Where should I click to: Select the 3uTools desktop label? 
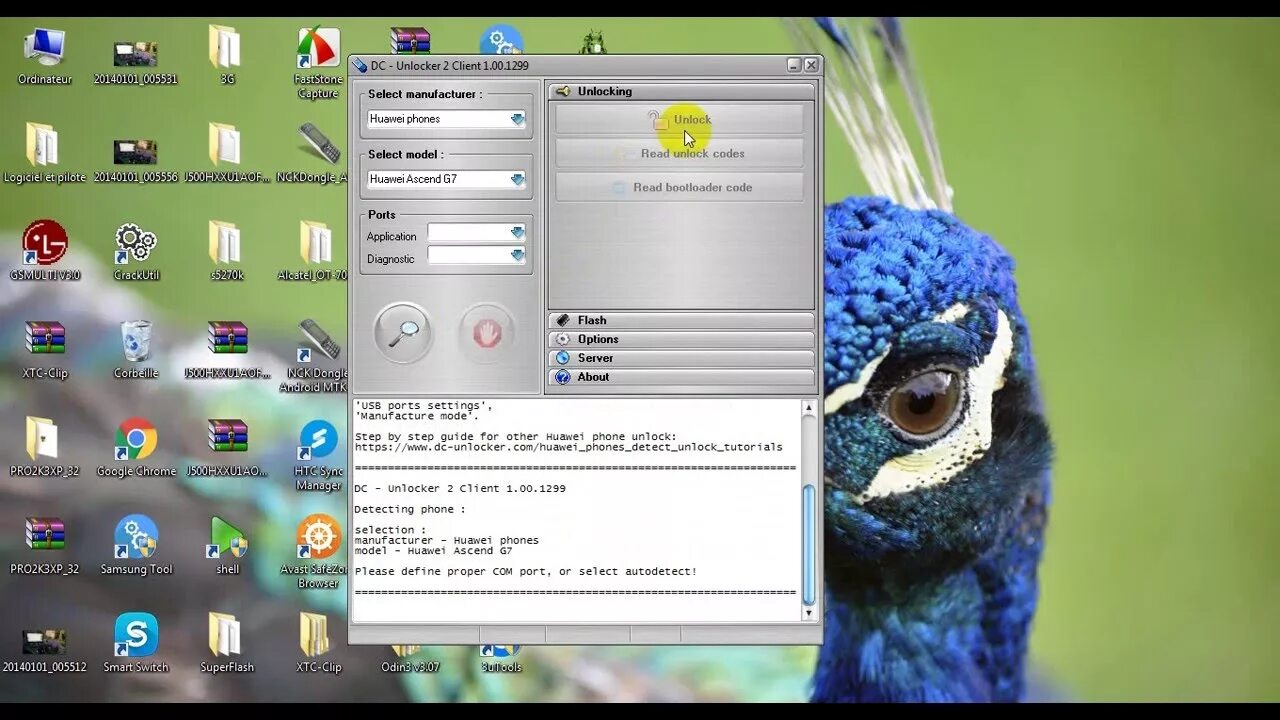click(501, 667)
